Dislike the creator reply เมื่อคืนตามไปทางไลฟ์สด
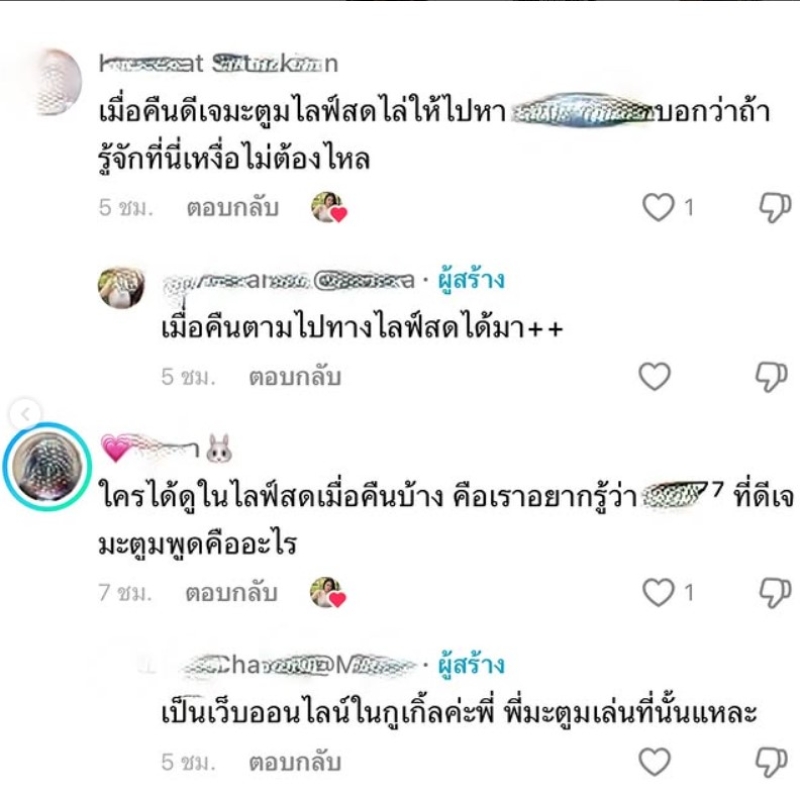 (771, 377)
